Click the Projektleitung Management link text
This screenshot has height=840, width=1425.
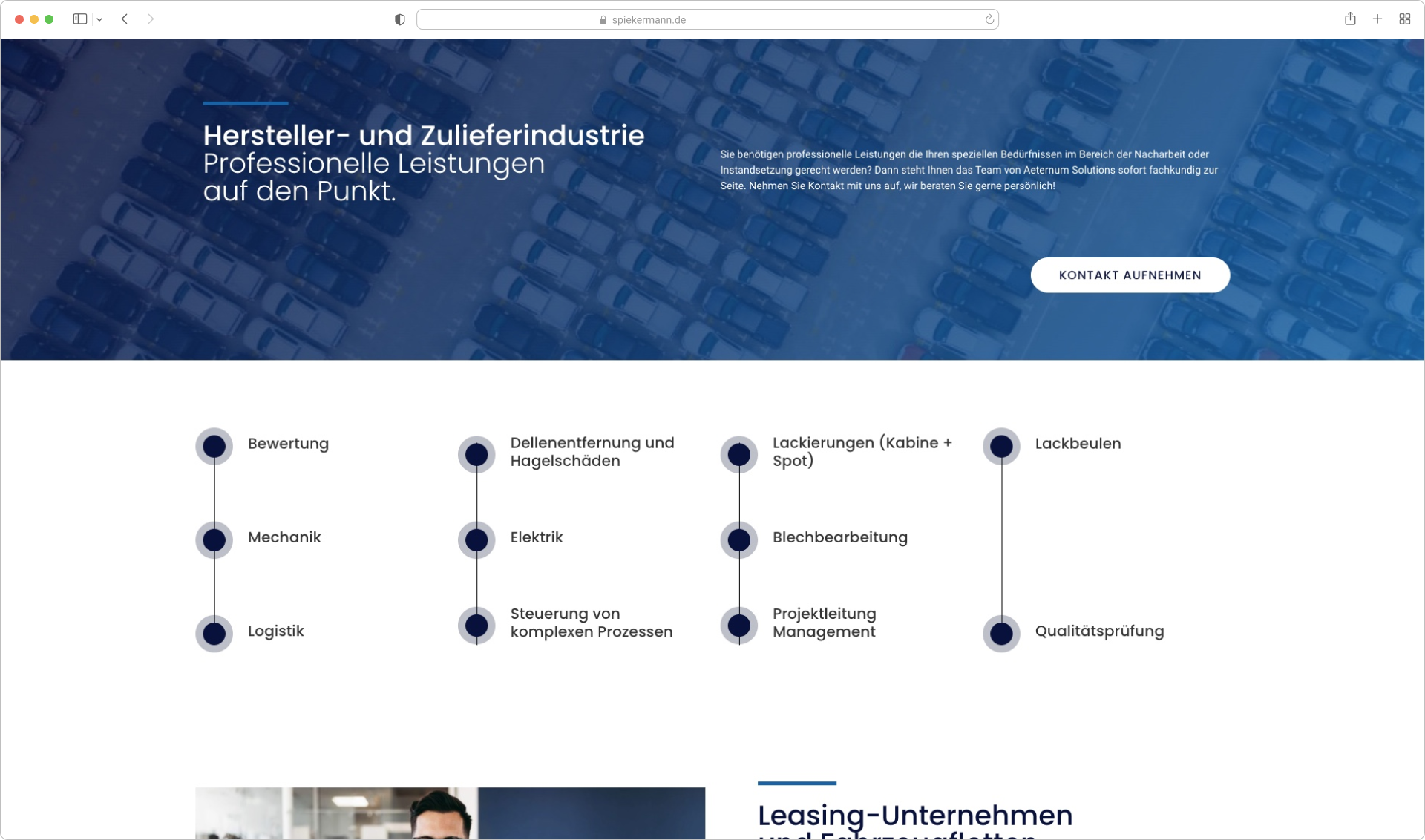tap(824, 623)
